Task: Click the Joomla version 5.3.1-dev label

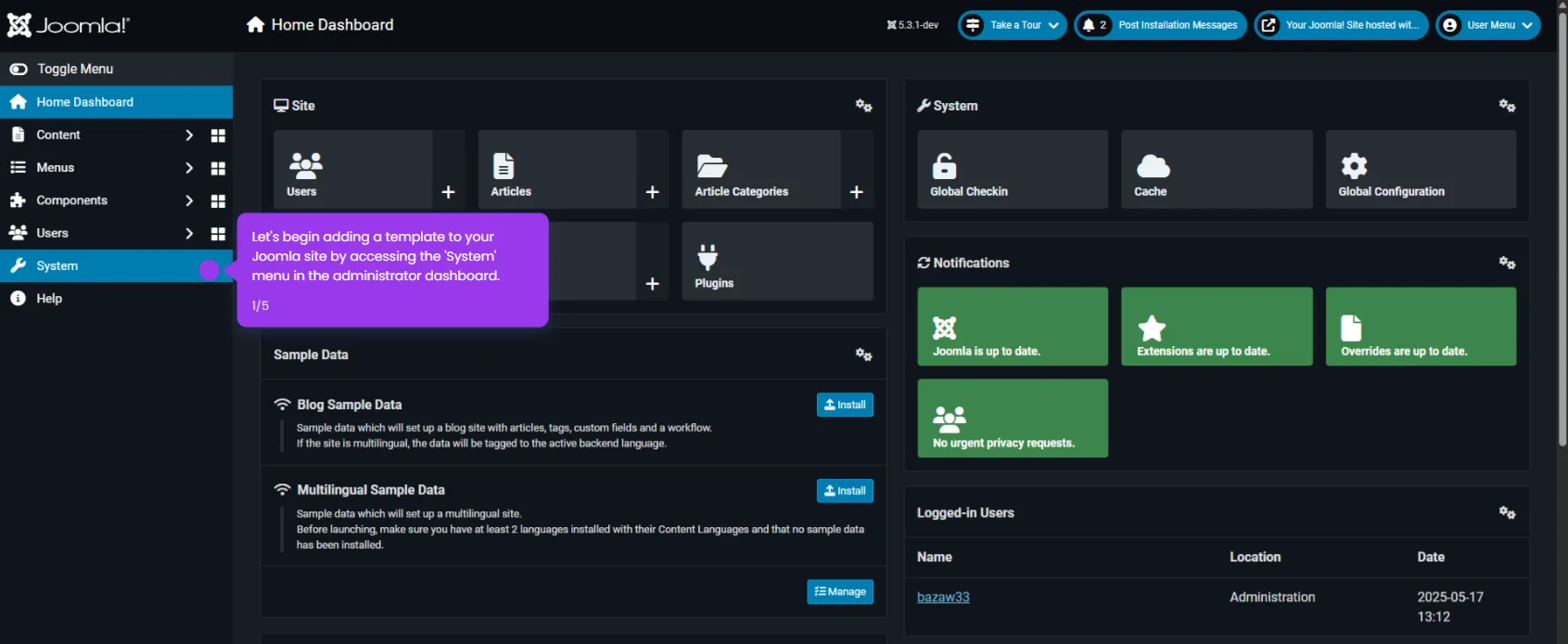Action: click(x=912, y=25)
